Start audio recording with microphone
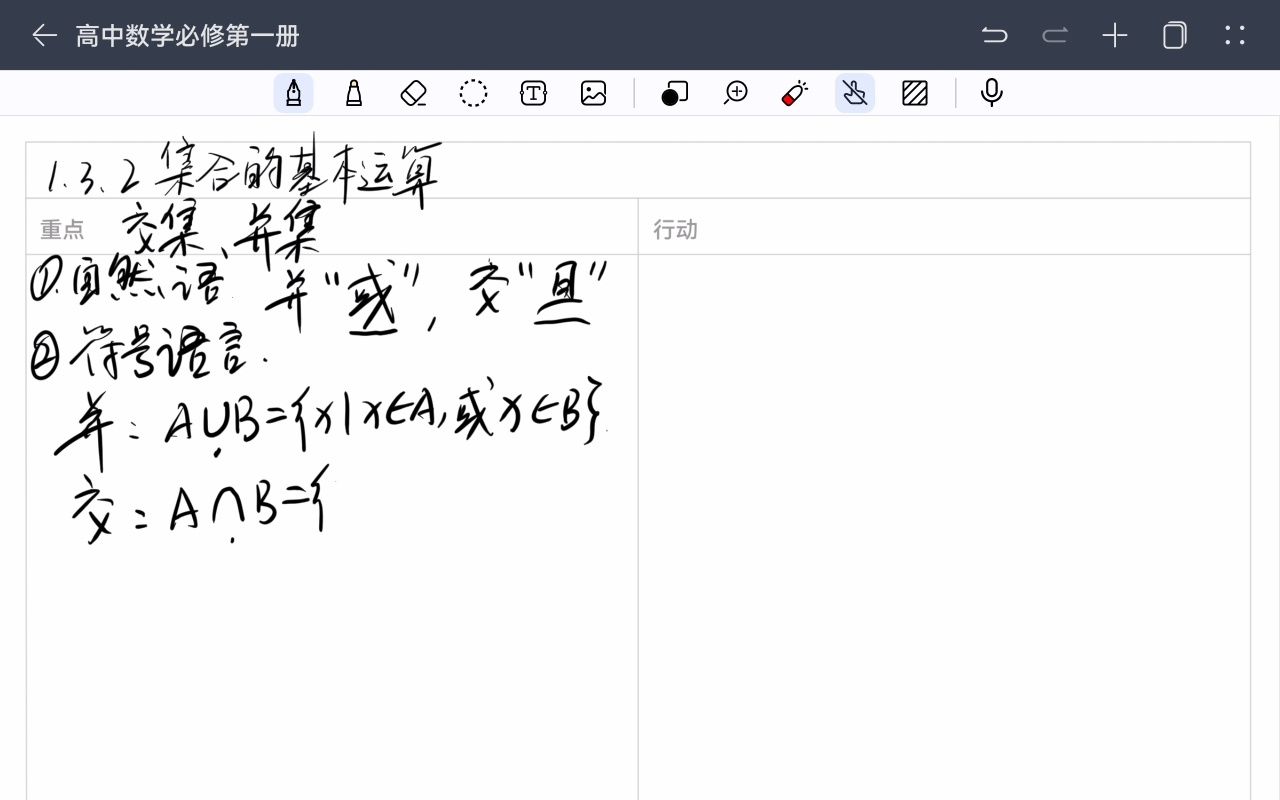 point(992,93)
